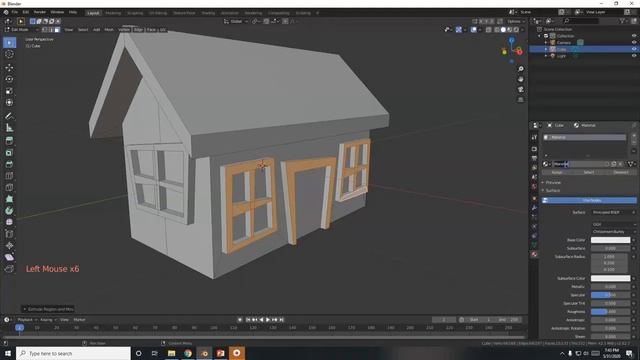Click the material Deselect button
The height and width of the screenshot is (360, 640).
tap(621, 172)
